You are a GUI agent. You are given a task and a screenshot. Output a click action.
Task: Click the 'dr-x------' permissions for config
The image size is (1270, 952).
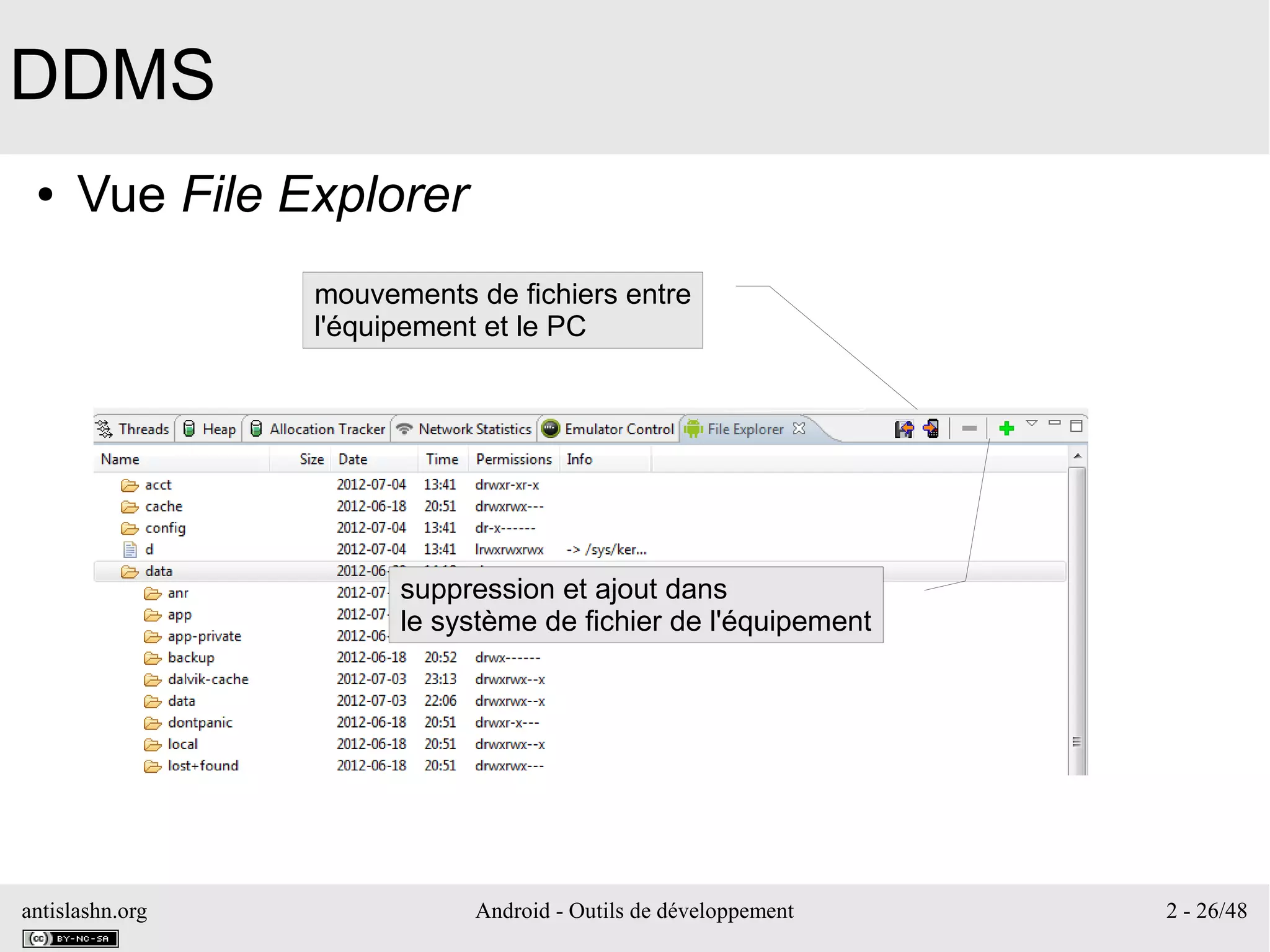point(505,528)
